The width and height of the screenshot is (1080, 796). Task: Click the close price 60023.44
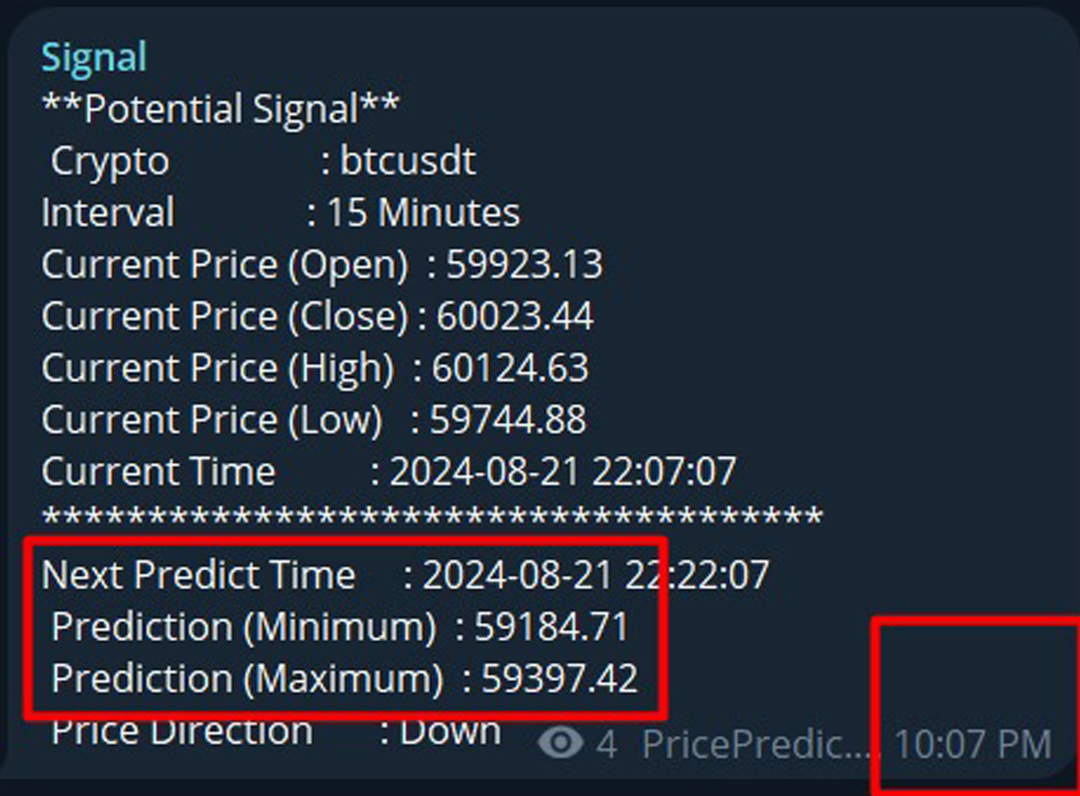click(x=515, y=317)
